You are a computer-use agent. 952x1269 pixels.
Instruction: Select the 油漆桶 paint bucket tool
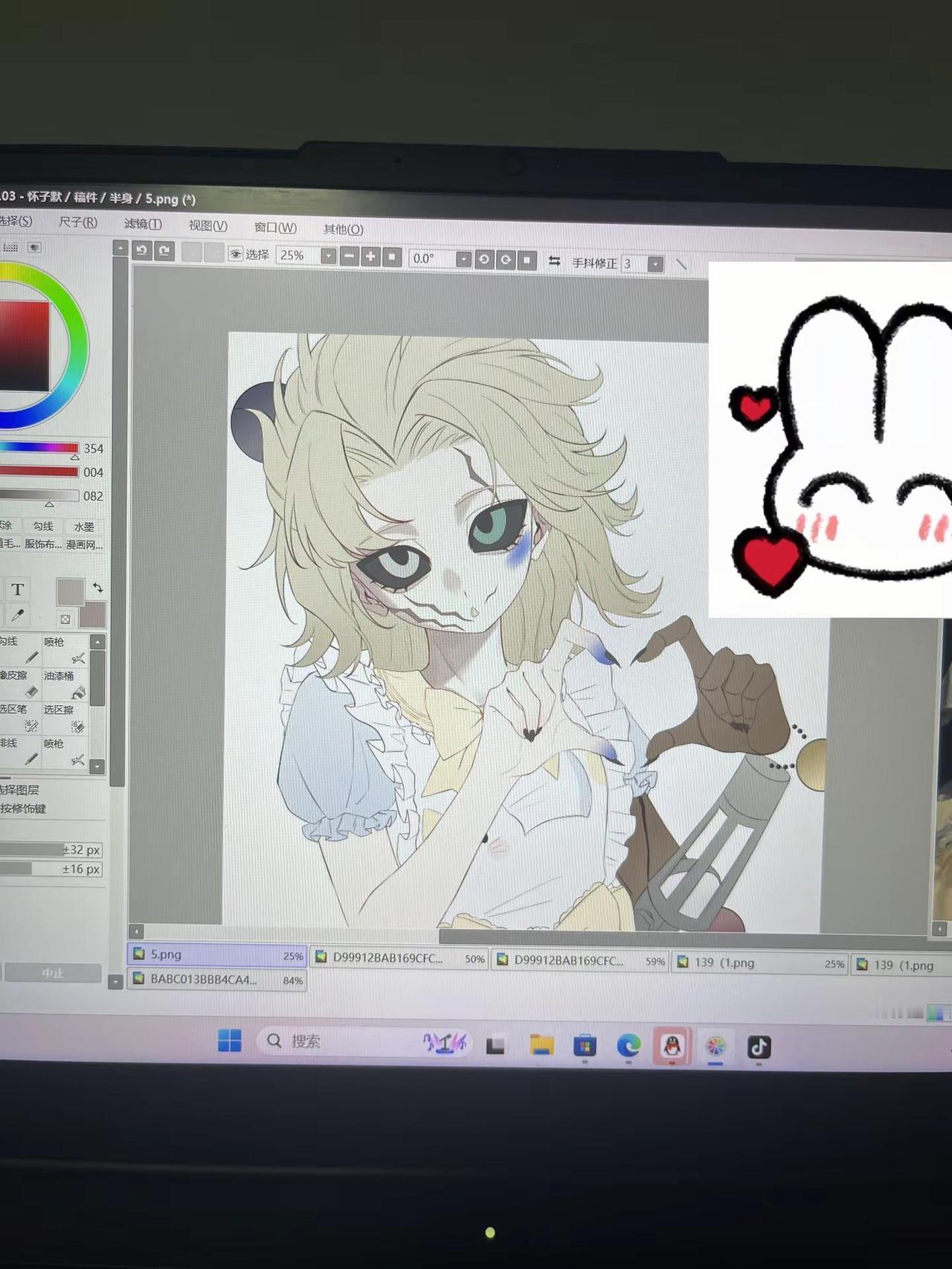pos(65,684)
